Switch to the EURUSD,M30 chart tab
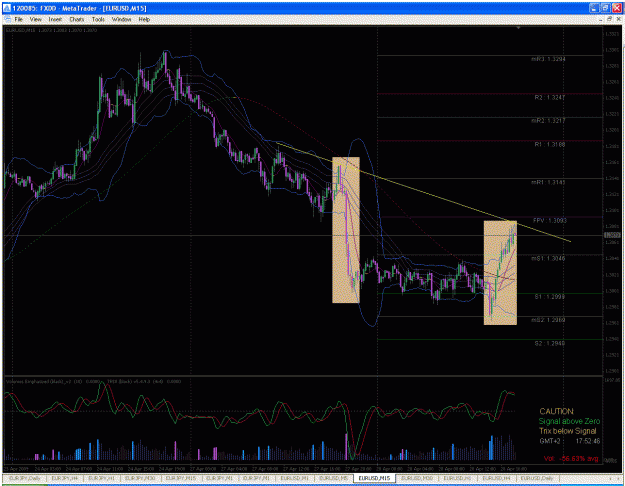The height and width of the screenshot is (486, 625). [x=417, y=478]
